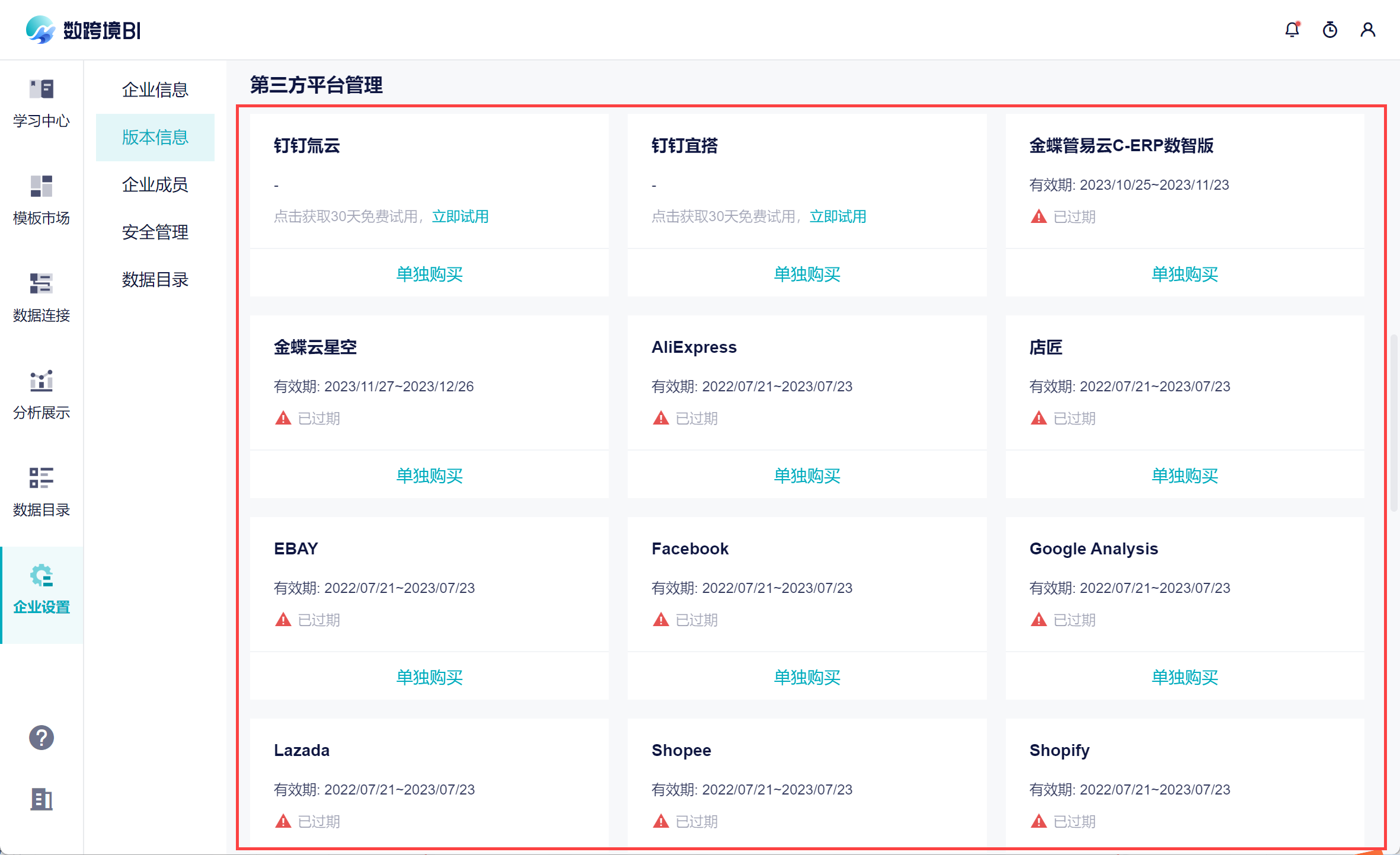1400x855 pixels.
Task: Open 安全管理 menu item
Action: coord(155,232)
